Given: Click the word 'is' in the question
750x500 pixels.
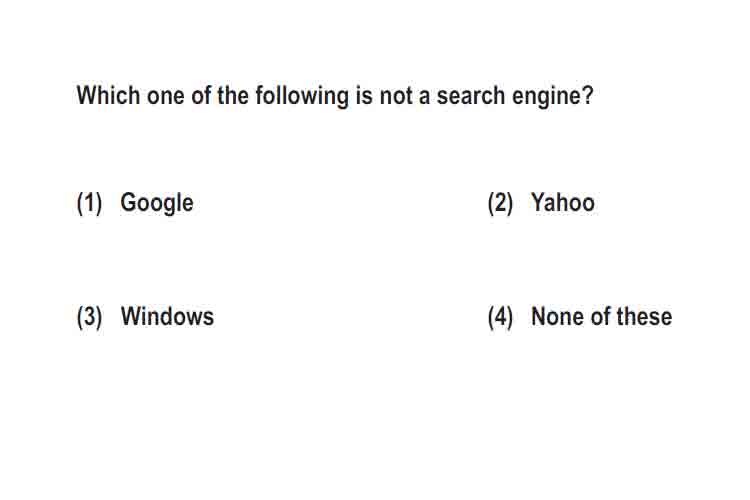Looking at the screenshot, I should pos(364,95).
